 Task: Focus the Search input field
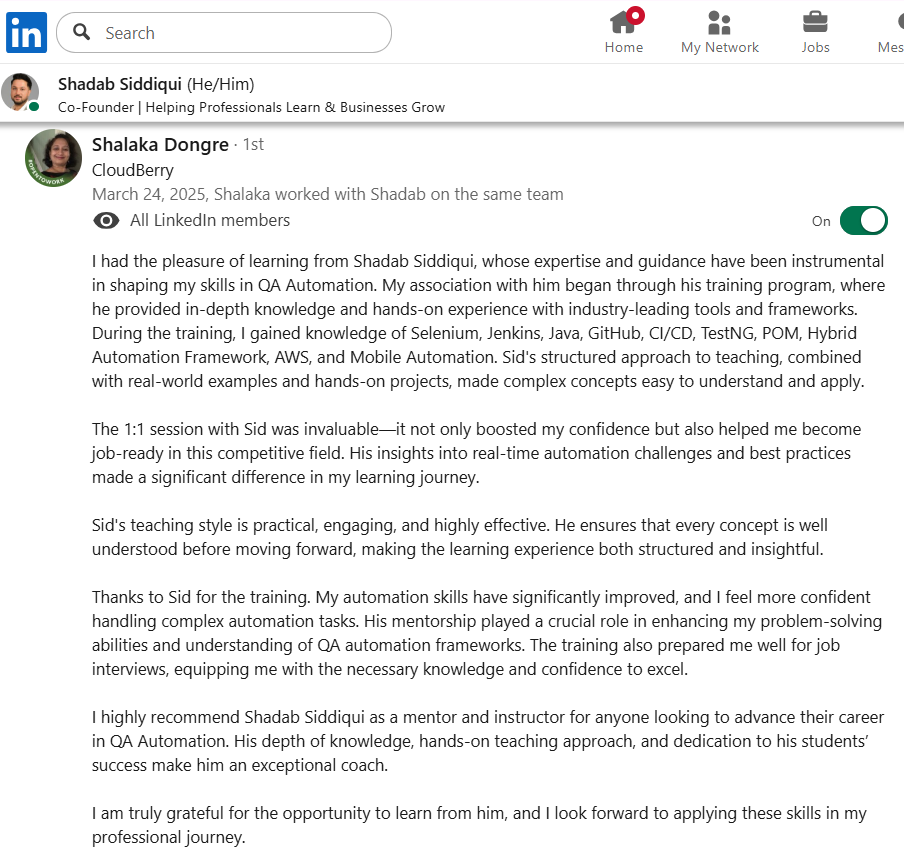[x=240, y=33]
